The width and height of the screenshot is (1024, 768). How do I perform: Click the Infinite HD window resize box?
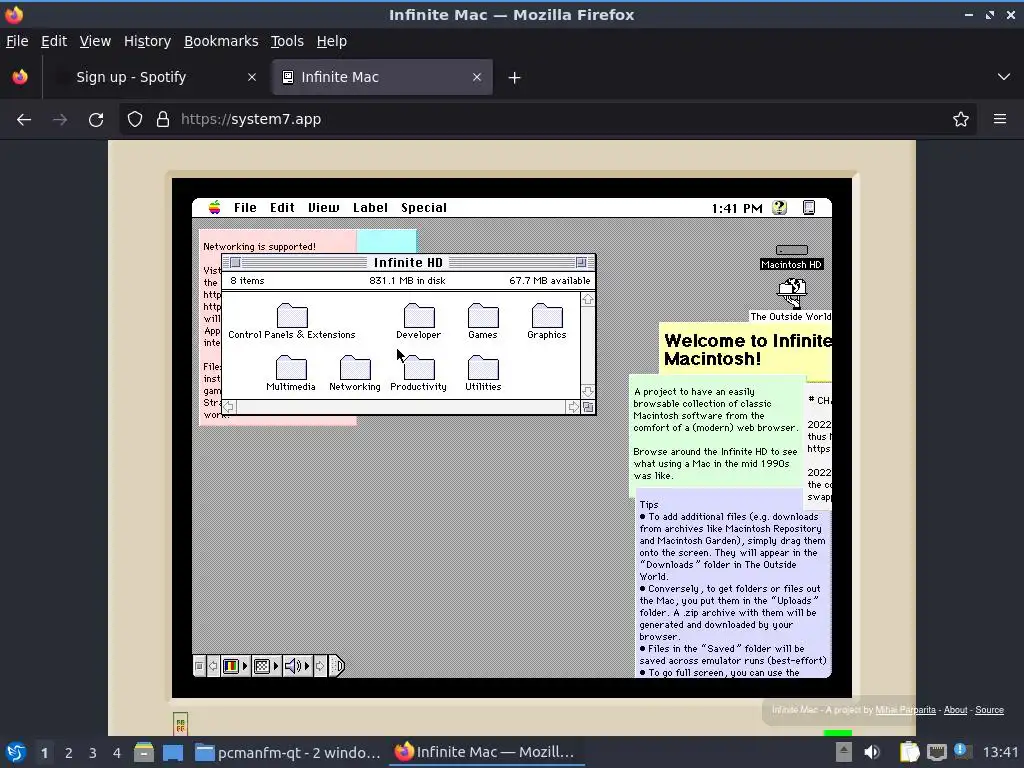point(588,407)
